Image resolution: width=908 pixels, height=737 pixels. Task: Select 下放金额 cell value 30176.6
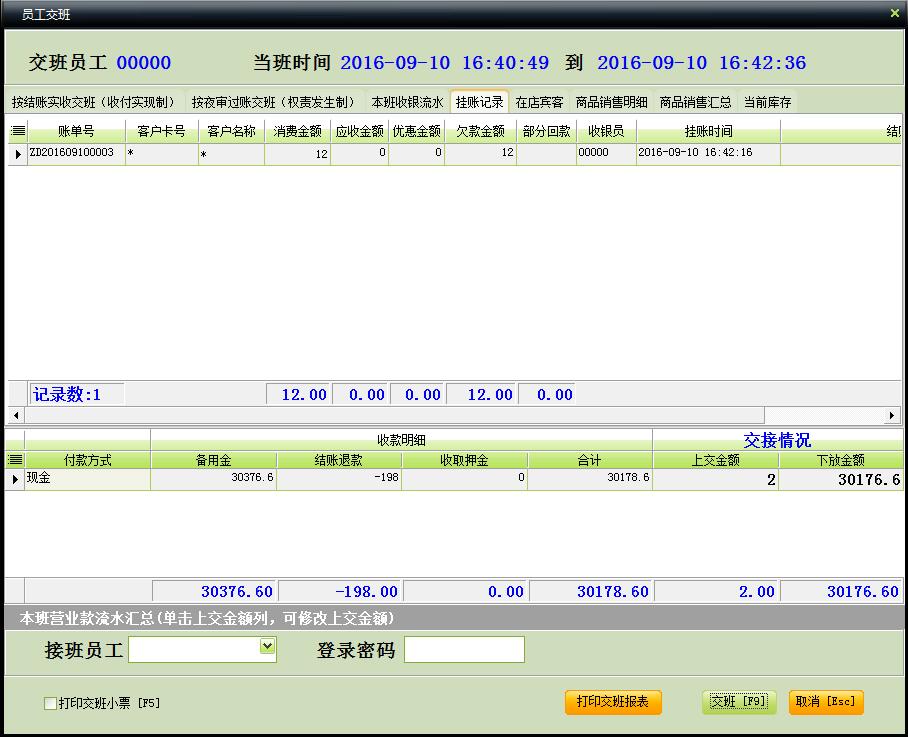coord(841,479)
